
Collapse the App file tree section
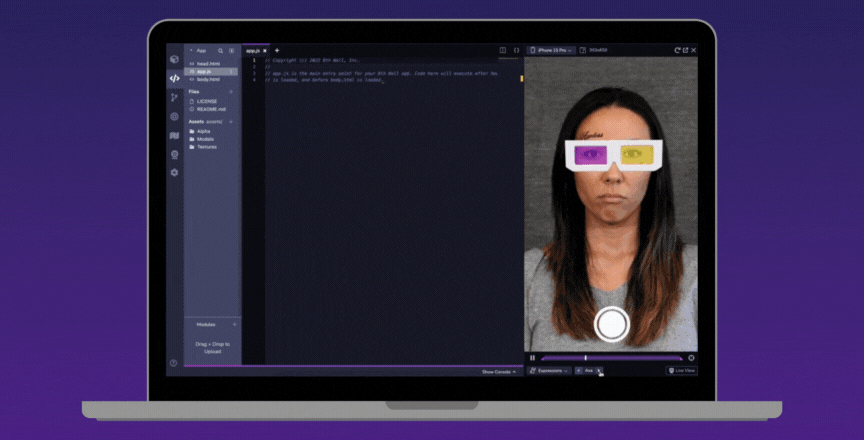tap(191, 51)
